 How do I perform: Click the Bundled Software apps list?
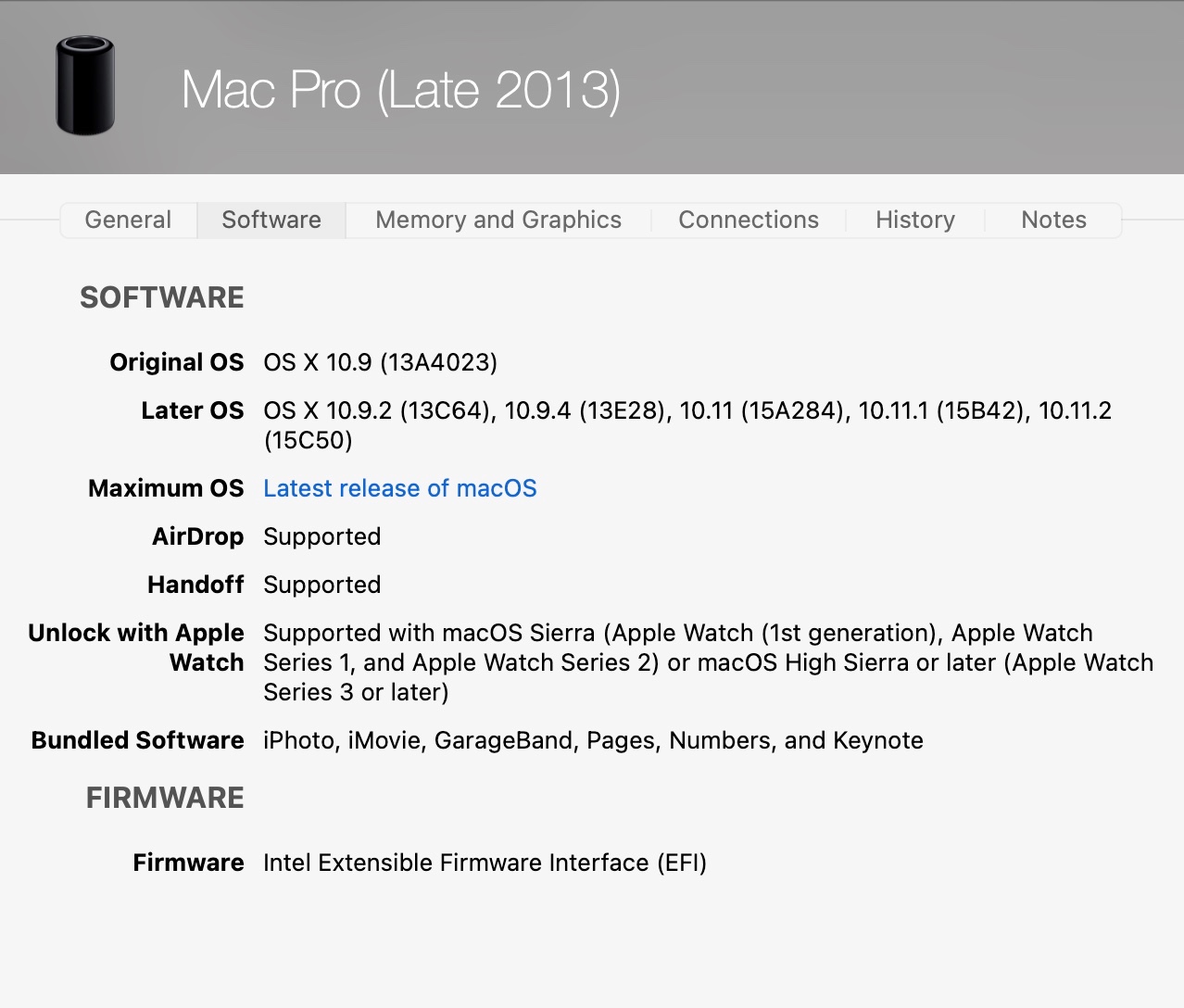593,740
